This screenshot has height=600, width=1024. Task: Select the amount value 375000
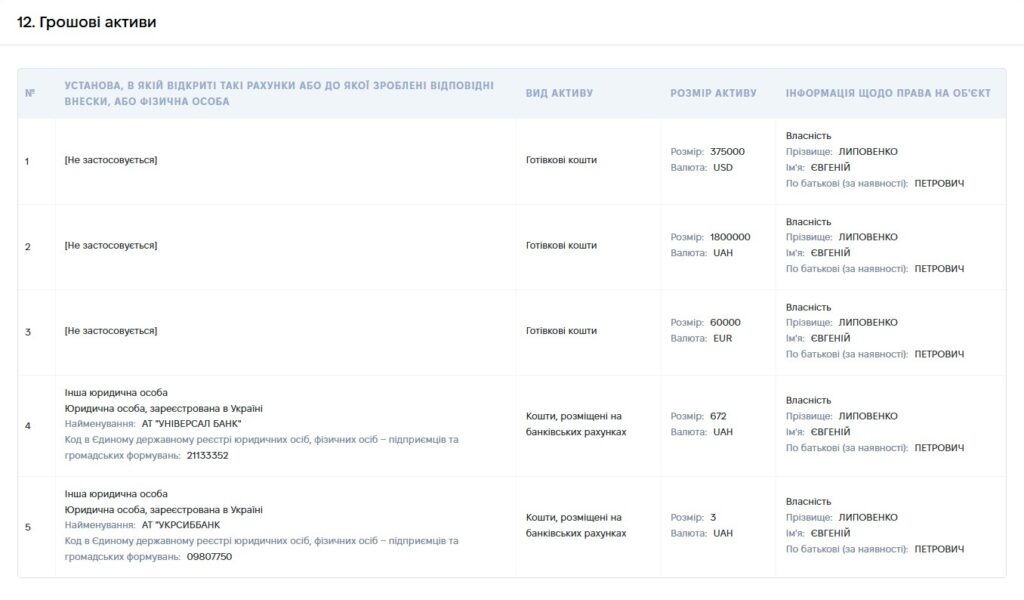pos(727,151)
